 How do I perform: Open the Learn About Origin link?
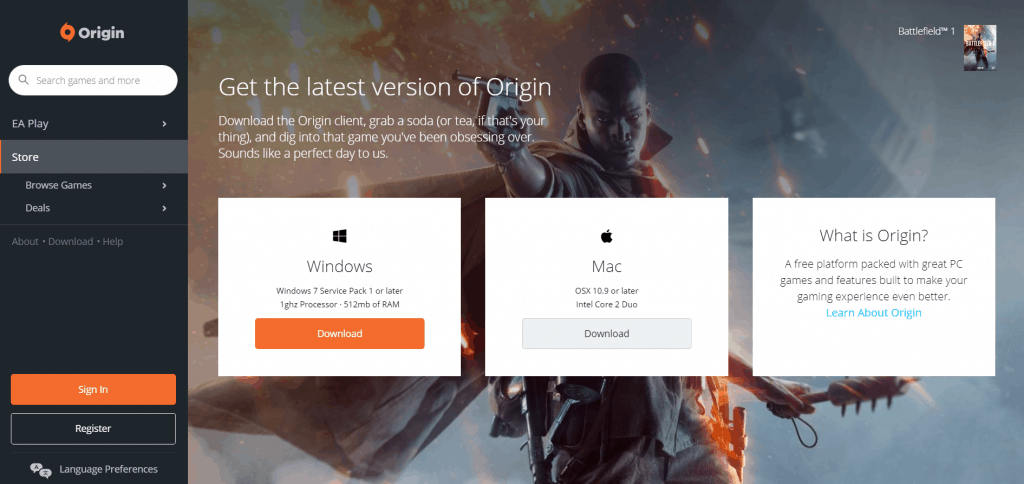click(874, 313)
